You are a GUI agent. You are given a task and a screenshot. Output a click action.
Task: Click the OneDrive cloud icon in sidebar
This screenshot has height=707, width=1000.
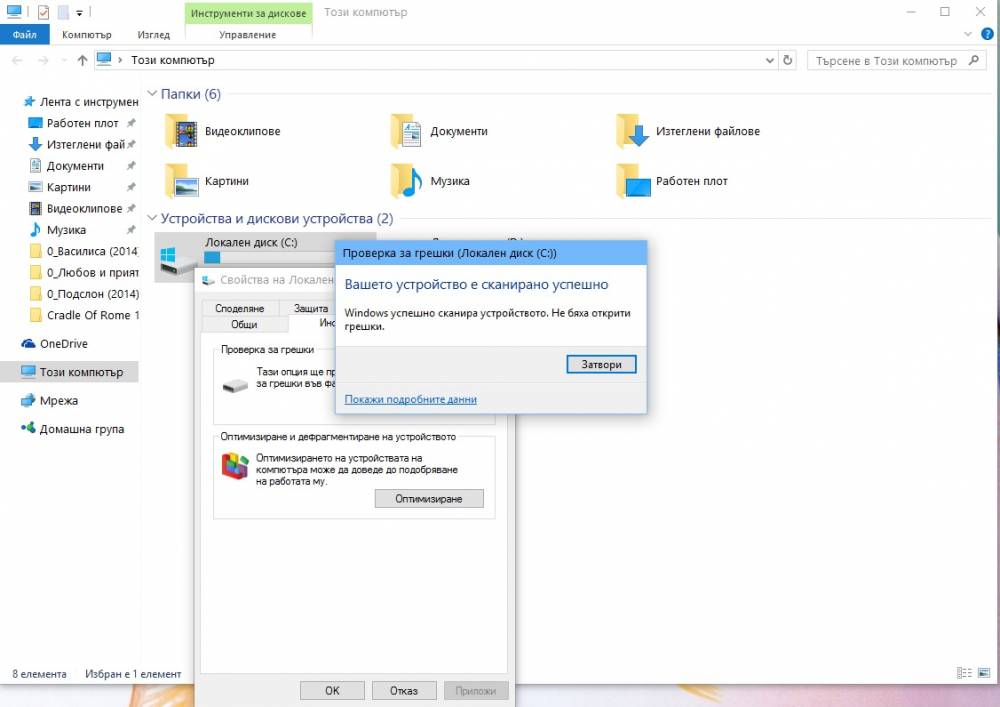tap(28, 344)
